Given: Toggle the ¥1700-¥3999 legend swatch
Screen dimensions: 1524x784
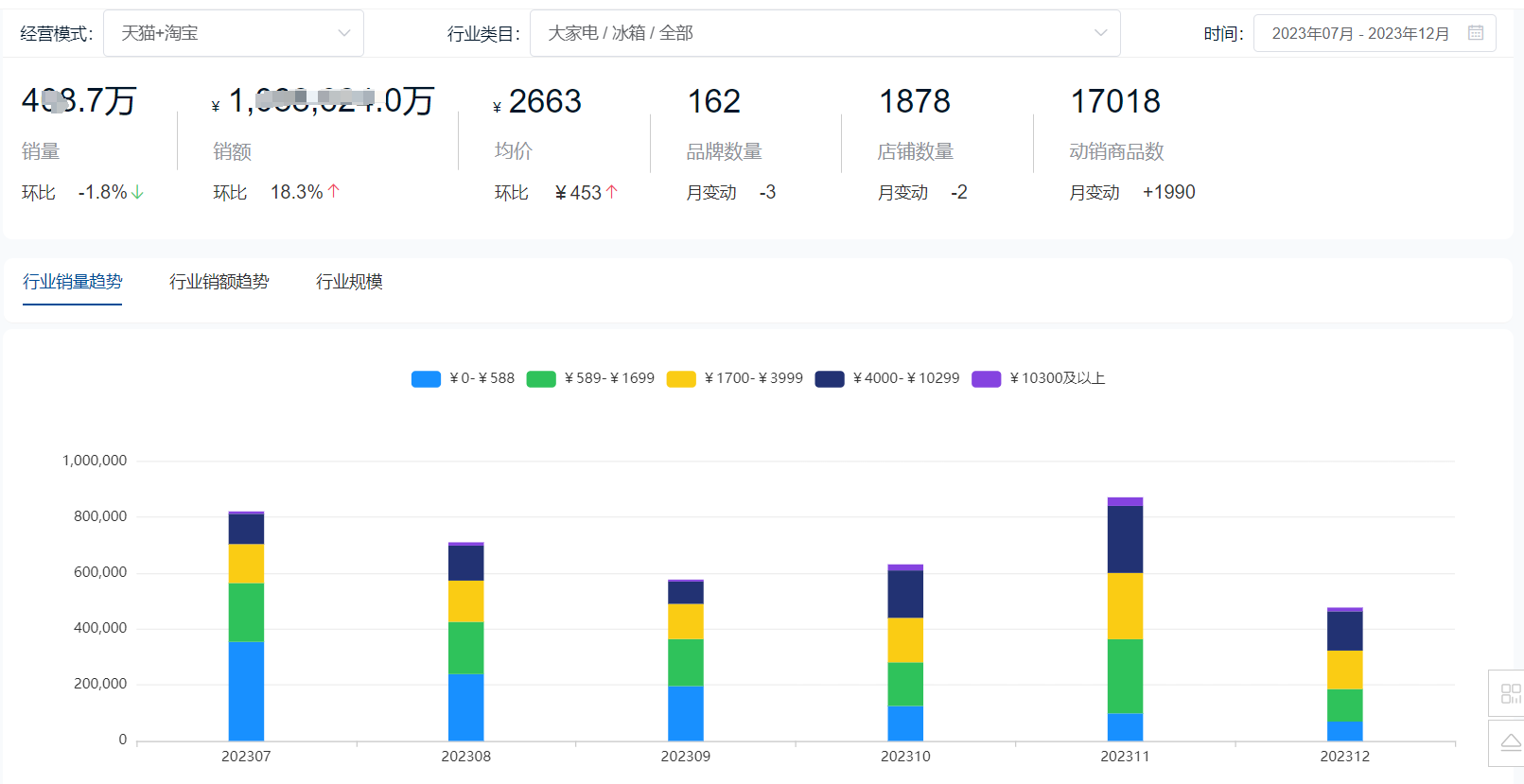Looking at the screenshot, I should [x=681, y=379].
